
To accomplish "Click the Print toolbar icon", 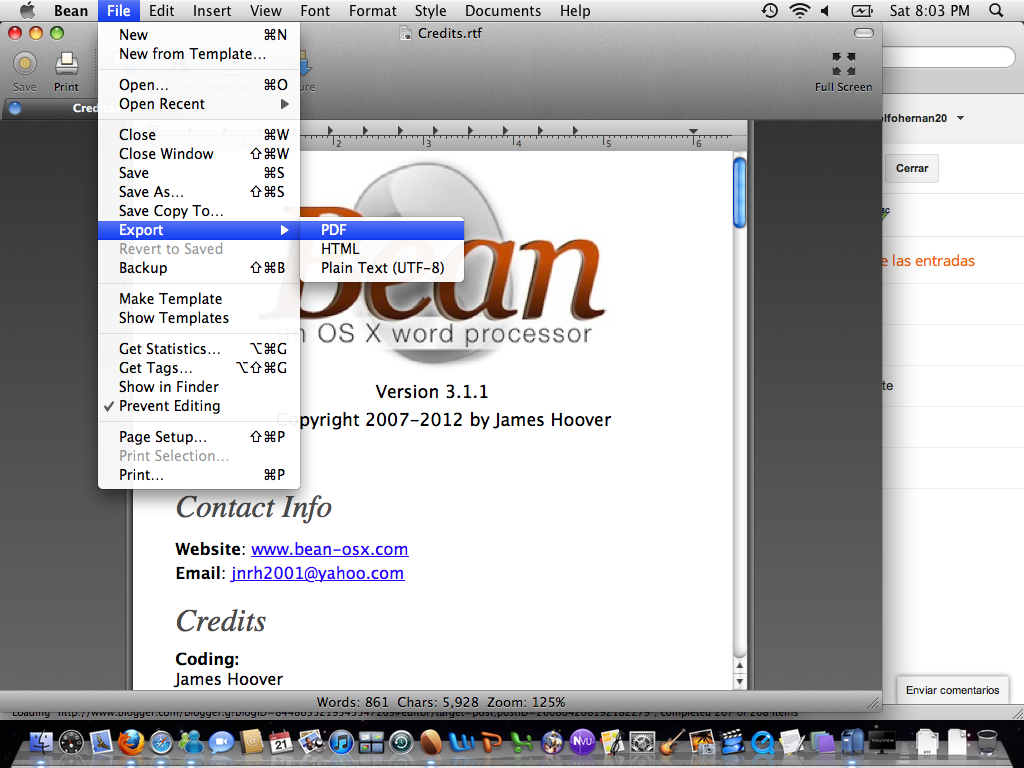I will 66,64.
